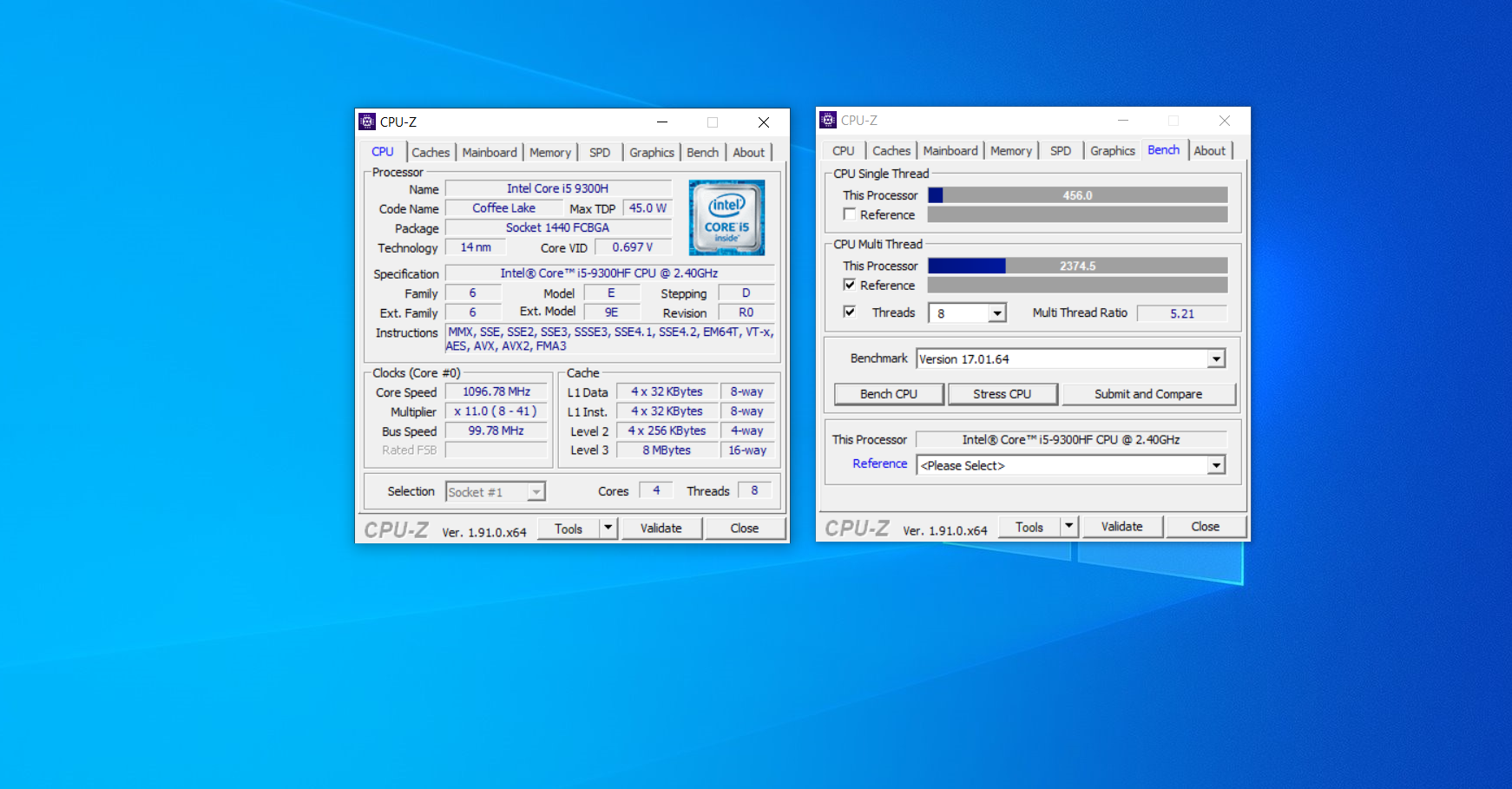Click Tools button in left window
The height and width of the screenshot is (789, 1512).
click(x=569, y=529)
